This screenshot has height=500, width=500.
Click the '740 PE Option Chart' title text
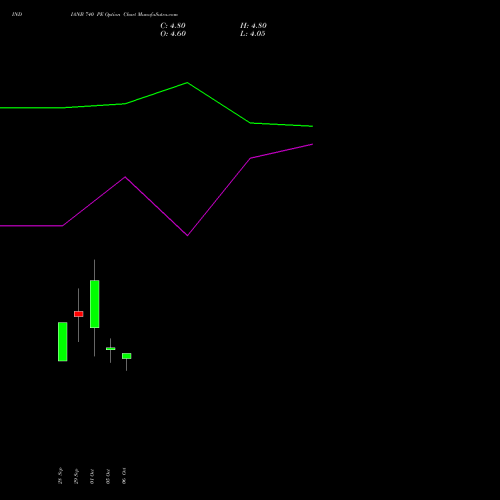point(111,14)
